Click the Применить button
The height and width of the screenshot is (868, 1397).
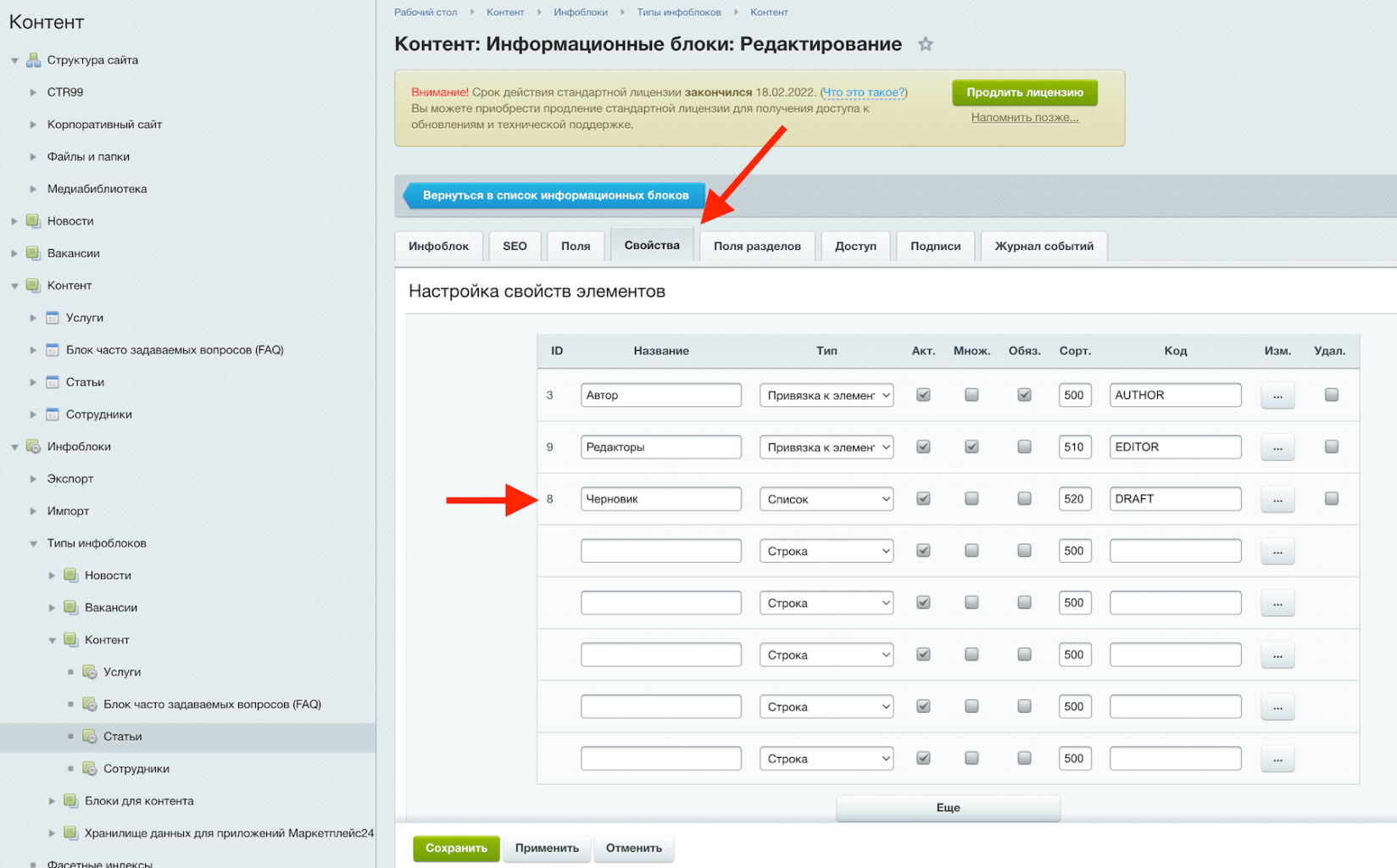tap(547, 848)
